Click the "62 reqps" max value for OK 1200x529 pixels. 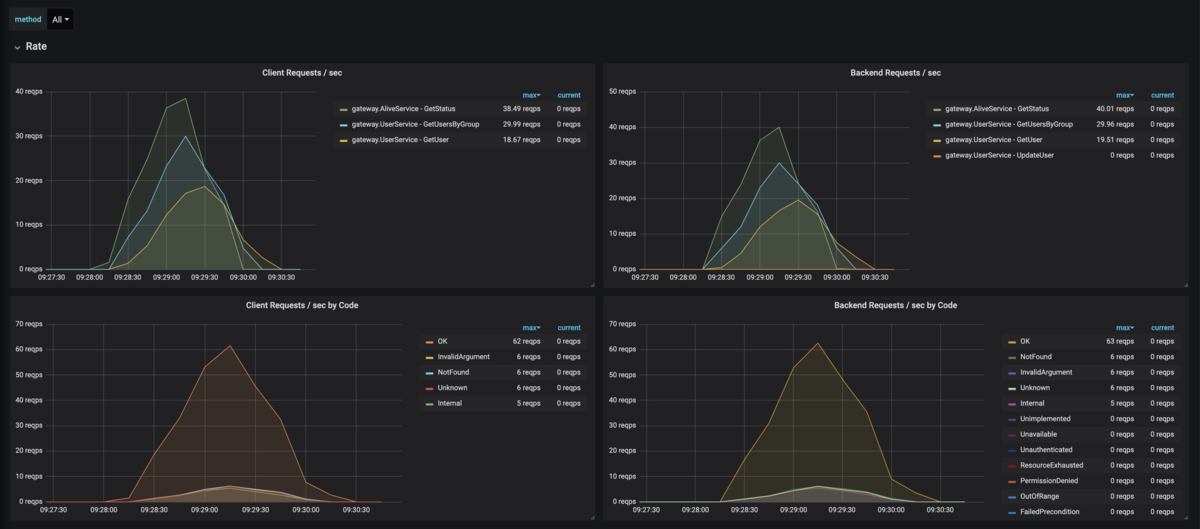[526, 341]
